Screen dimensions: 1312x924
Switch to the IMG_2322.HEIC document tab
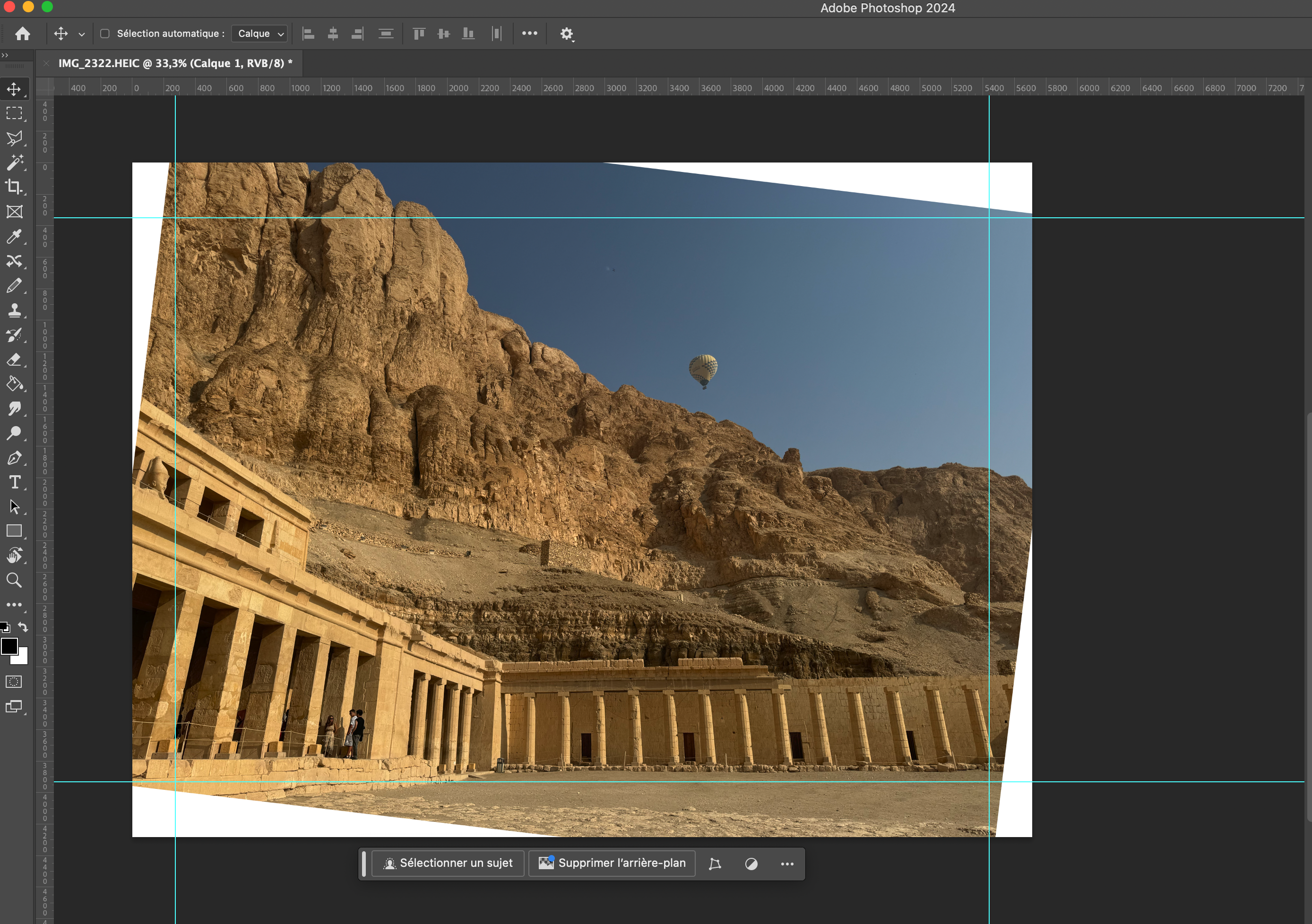(175, 63)
